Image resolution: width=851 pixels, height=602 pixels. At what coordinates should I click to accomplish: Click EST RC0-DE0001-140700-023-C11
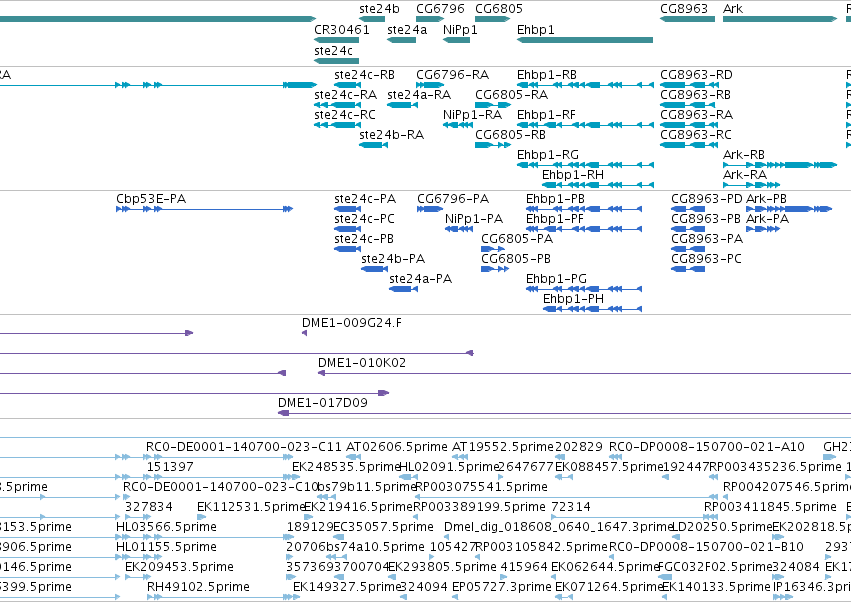coord(244,447)
